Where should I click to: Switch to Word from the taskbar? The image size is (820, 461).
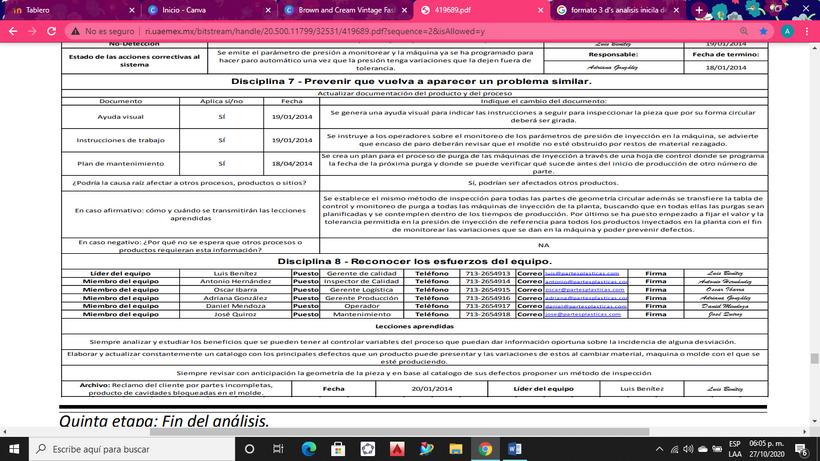pyautogui.click(x=515, y=449)
